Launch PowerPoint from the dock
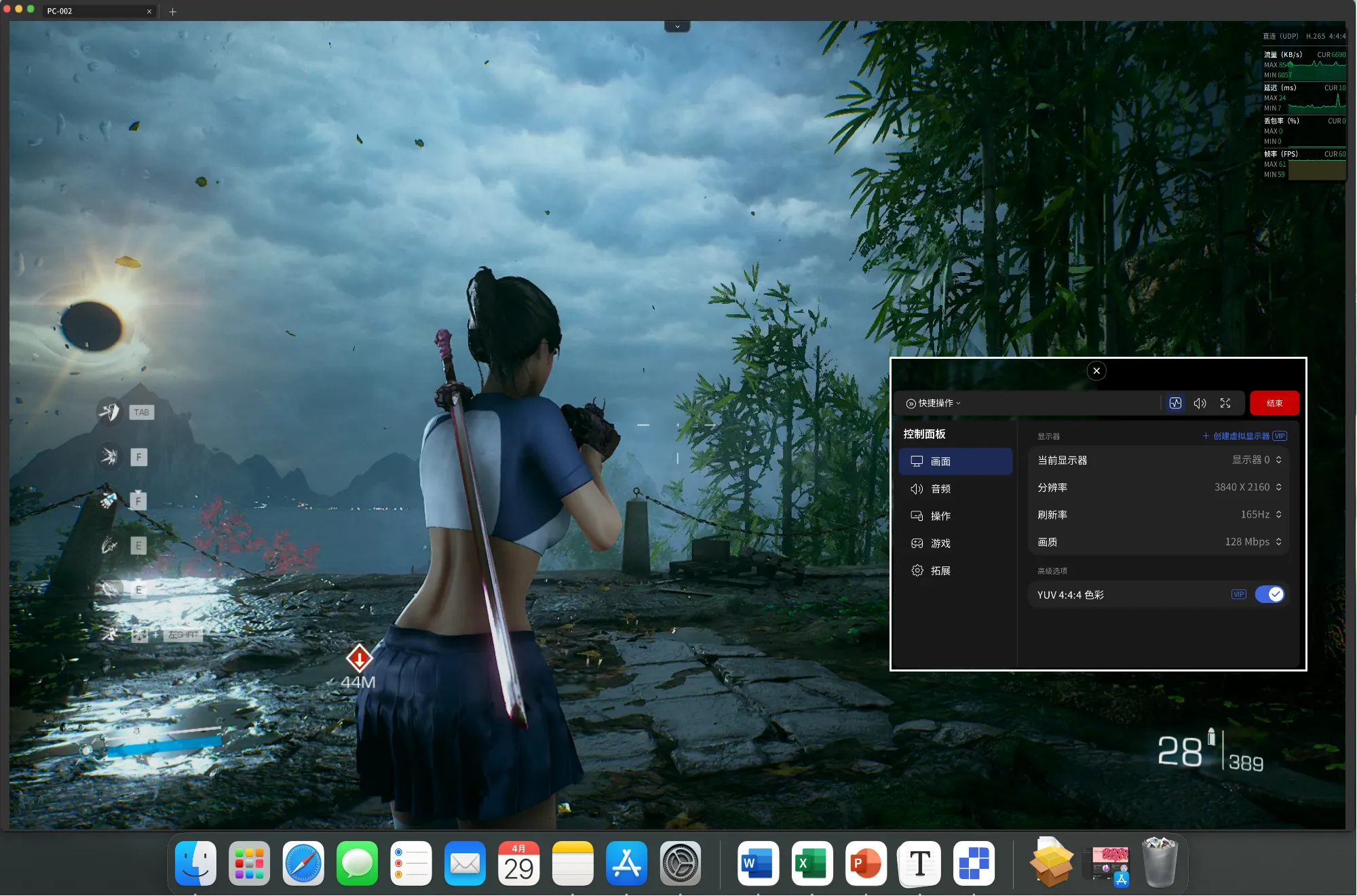This screenshot has height=896, width=1357. coord(866,863)
